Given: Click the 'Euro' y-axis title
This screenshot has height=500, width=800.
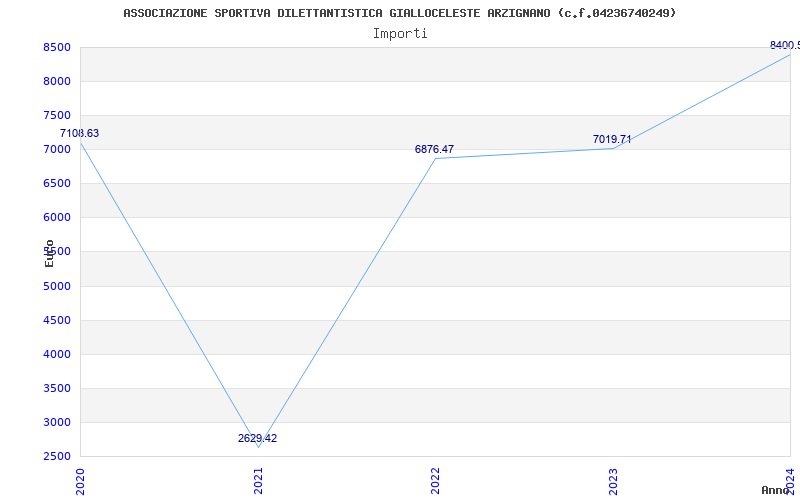Looking at the screenshot, I should click(x=49, y=254).
